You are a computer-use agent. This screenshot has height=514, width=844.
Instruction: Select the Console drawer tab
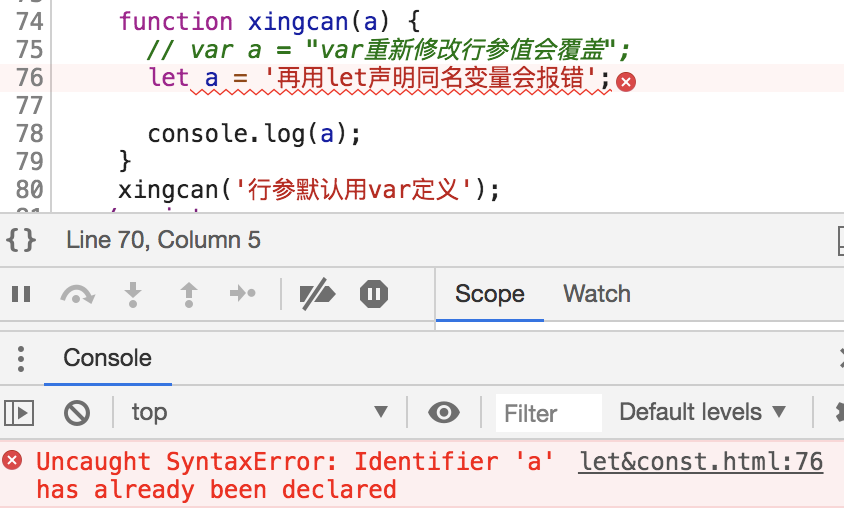click(108, 358)
